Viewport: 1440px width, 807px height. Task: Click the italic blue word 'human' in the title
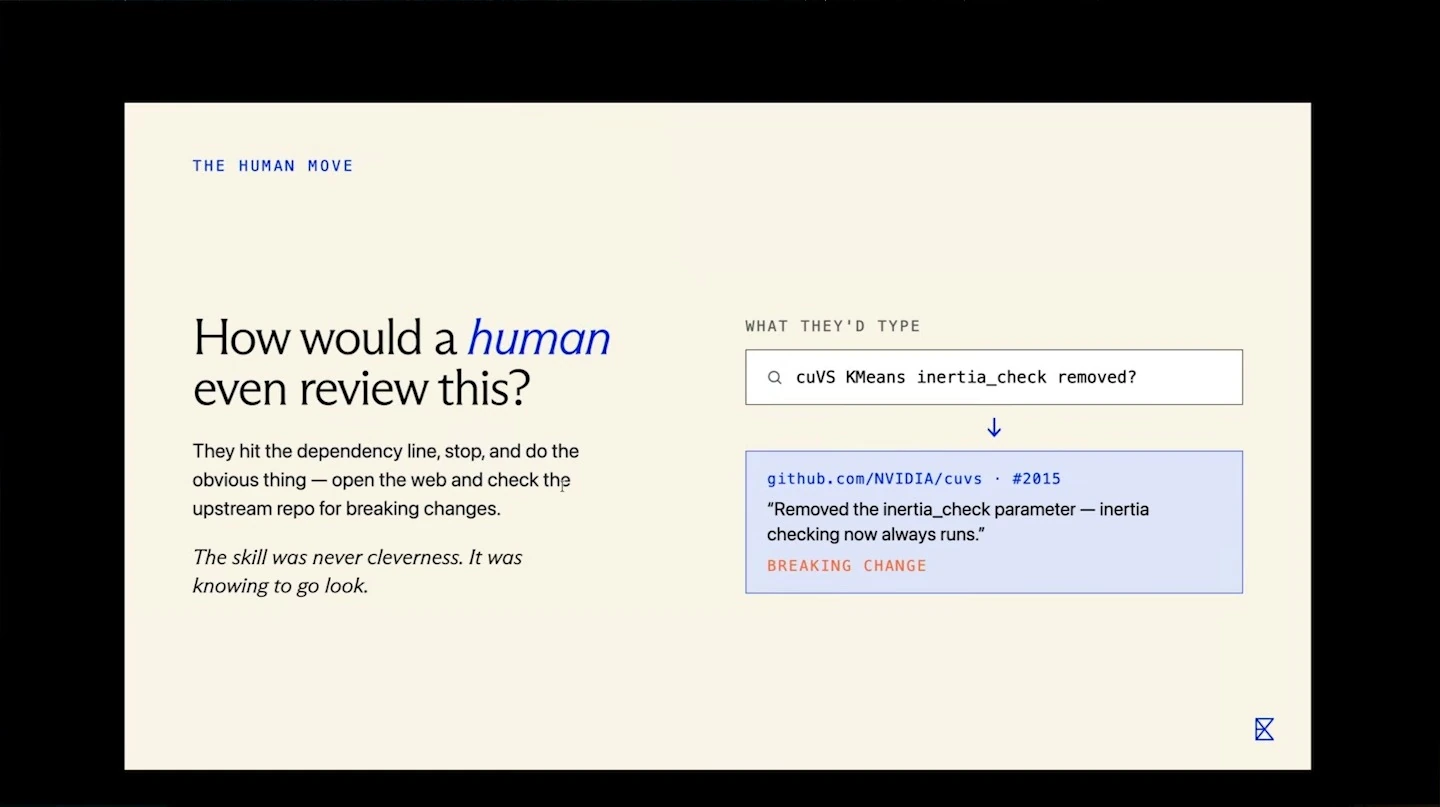[538, 338]
